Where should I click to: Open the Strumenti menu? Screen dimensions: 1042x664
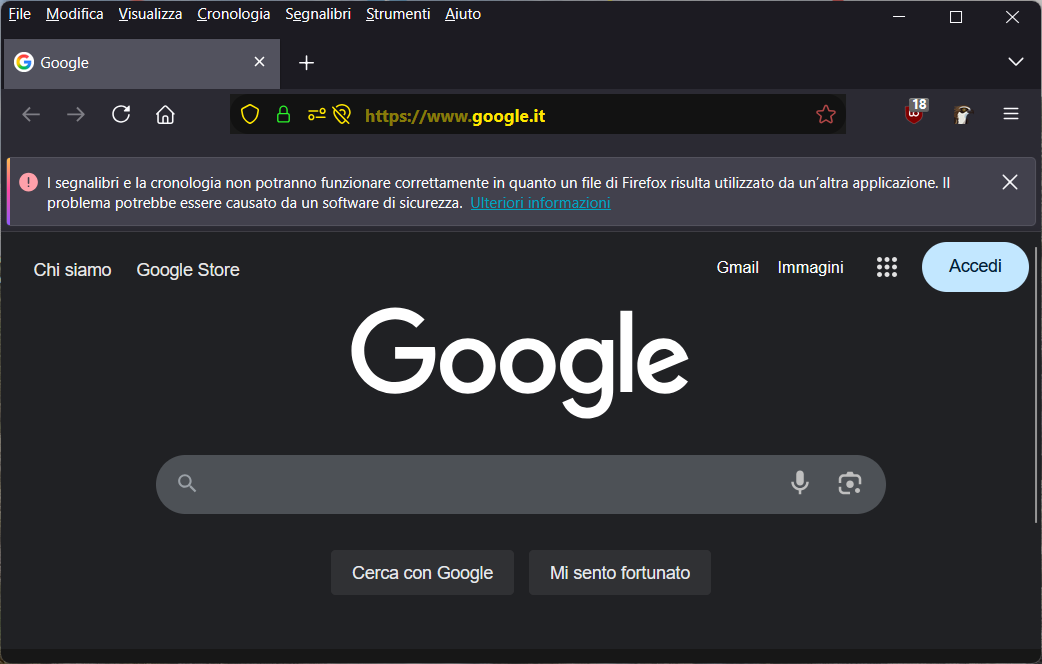coord(398,14)
